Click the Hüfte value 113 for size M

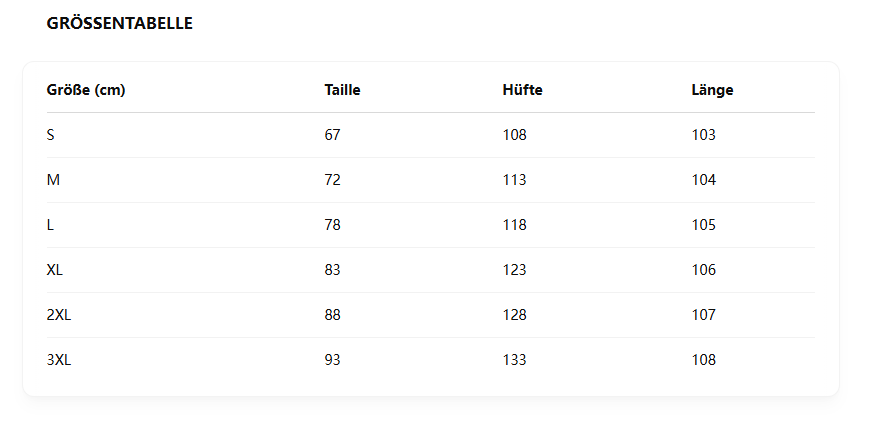pyautogui.click(x=515, y=180)
